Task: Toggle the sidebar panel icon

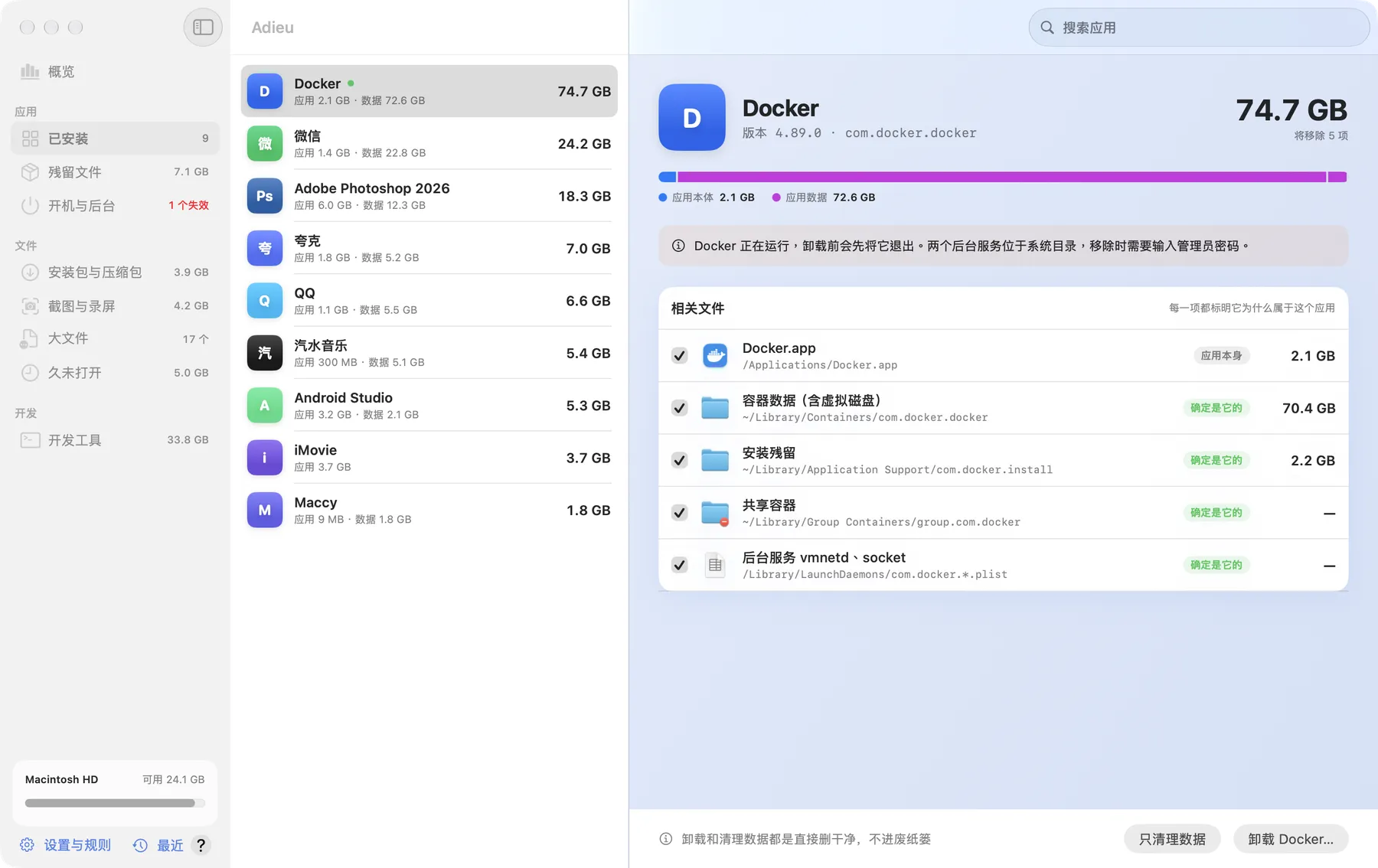Action: (203, 28)
